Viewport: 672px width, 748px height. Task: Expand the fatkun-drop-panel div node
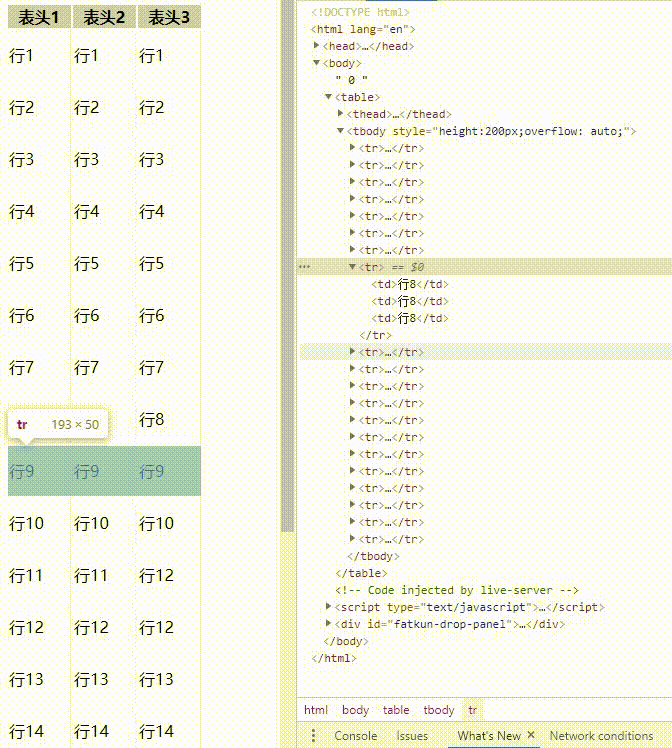(x=328, y=623)
